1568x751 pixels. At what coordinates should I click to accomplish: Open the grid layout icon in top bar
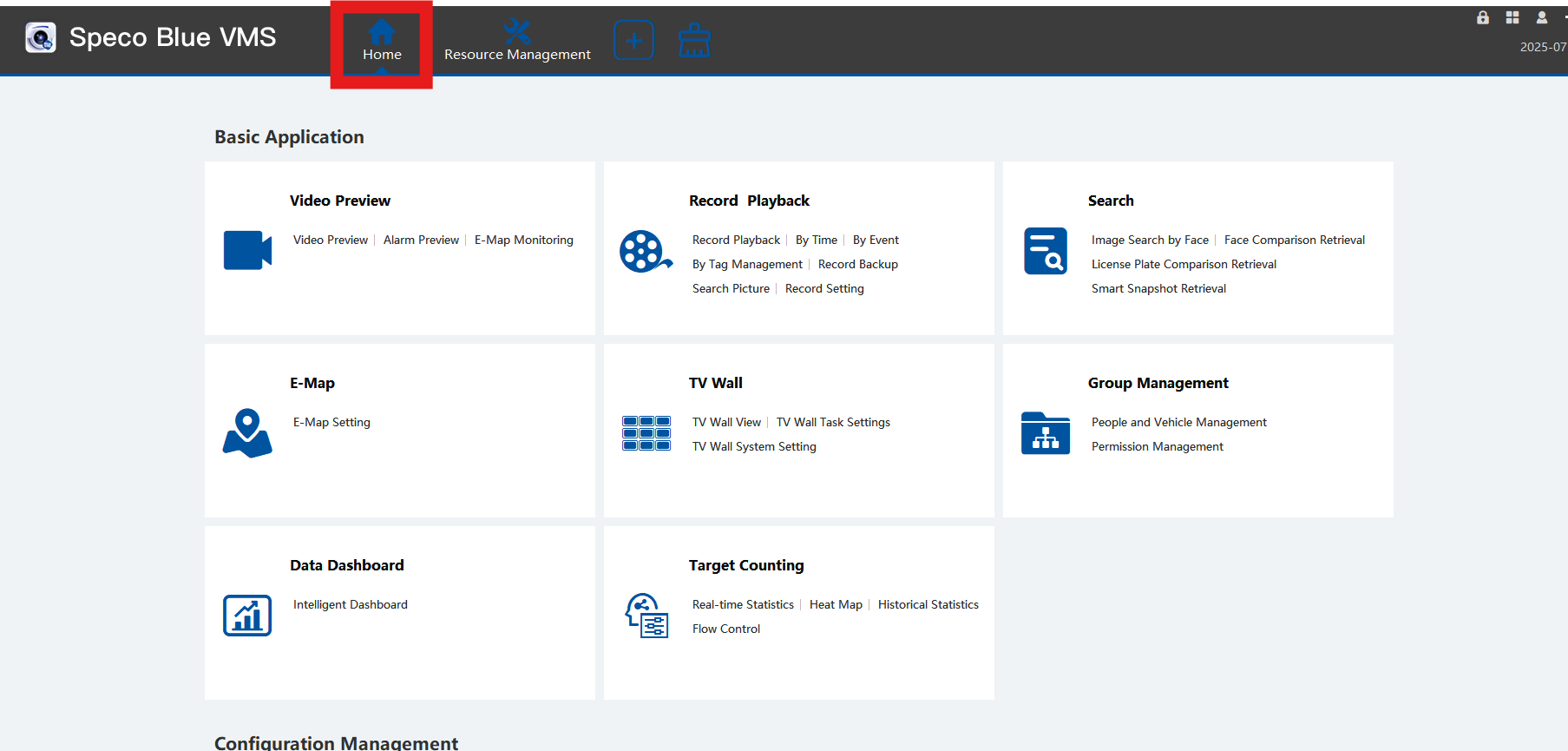[1512, 17]
